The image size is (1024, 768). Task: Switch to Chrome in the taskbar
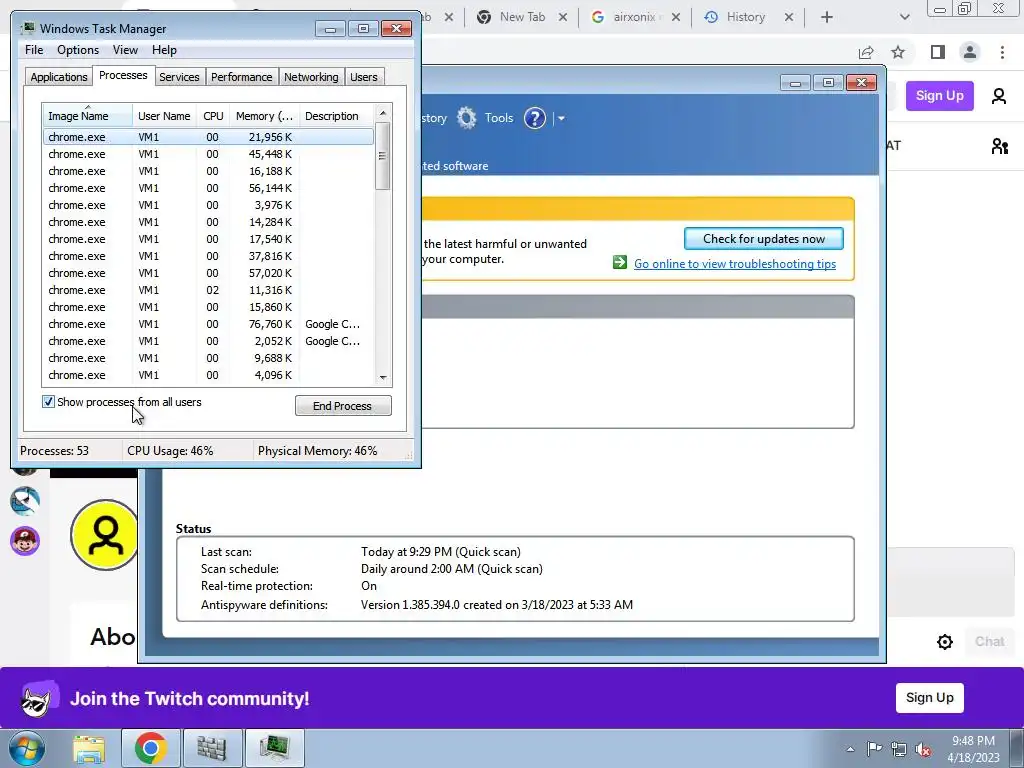click(x=150, y=748)
